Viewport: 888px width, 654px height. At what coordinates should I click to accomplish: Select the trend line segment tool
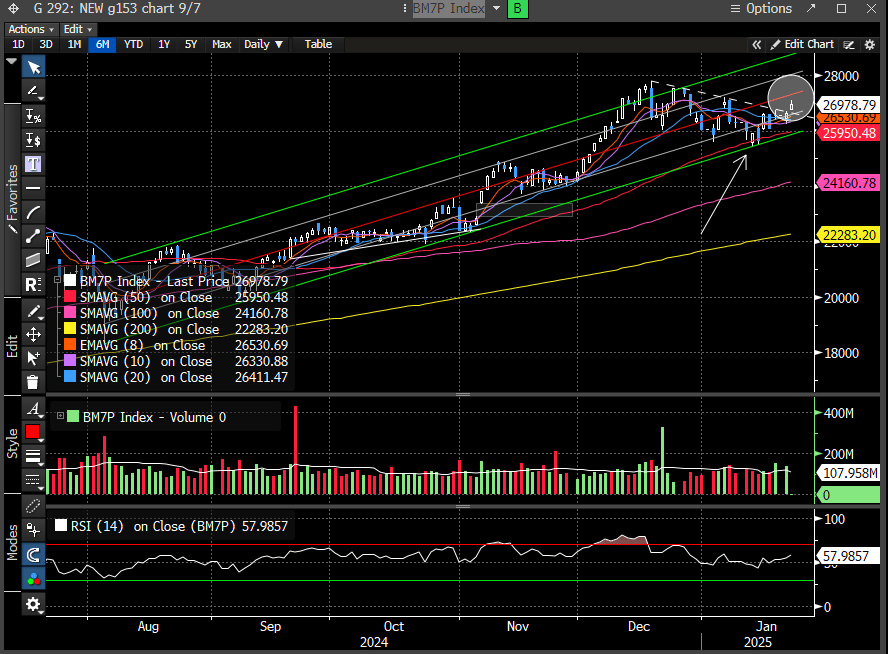click(x=33, y=236)
